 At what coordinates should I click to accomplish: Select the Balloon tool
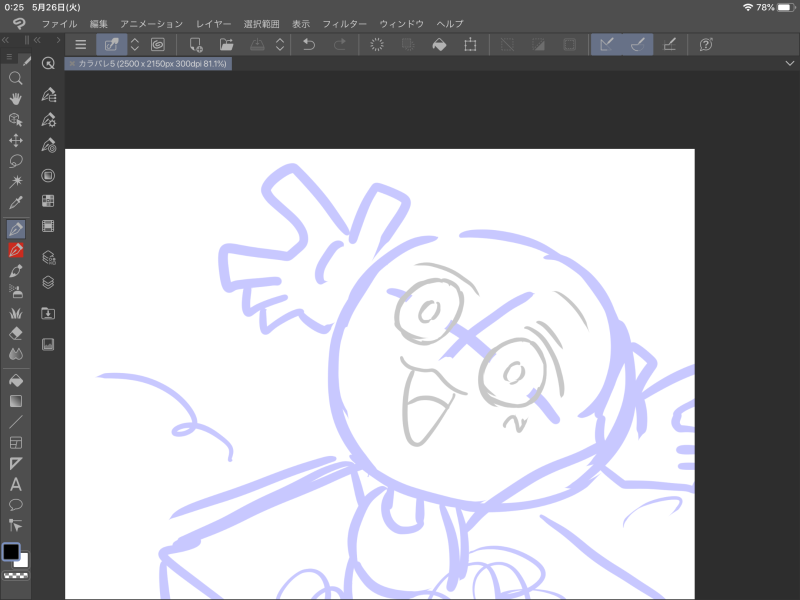click(x=16, y=505)
